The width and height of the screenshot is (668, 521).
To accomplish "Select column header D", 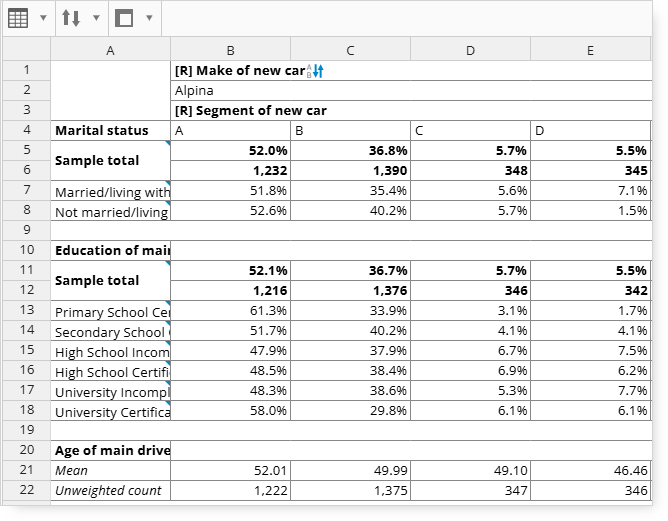I will [470, 51].
